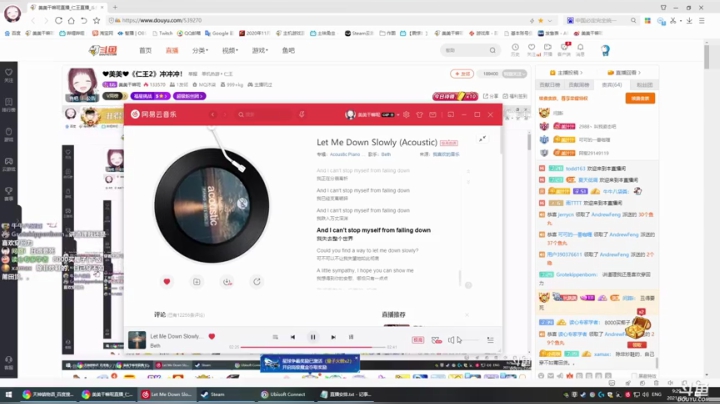Pause the song in NetEase Music player
The height and width of the screenshot is (404, 720).
pyautogui.click(x=313, y=337)
